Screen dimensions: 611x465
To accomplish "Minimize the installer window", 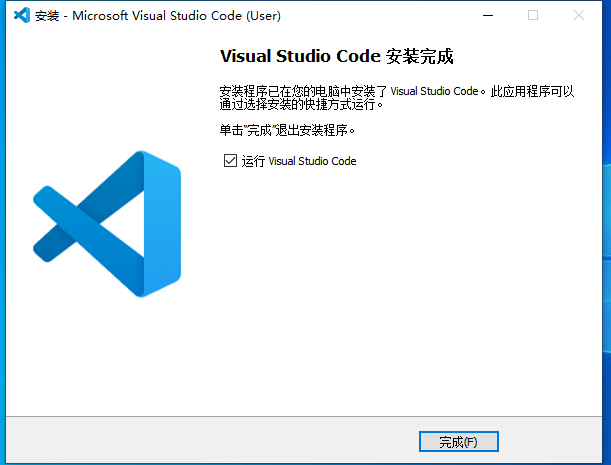I will pyautogui.click(x=488, y=16).
